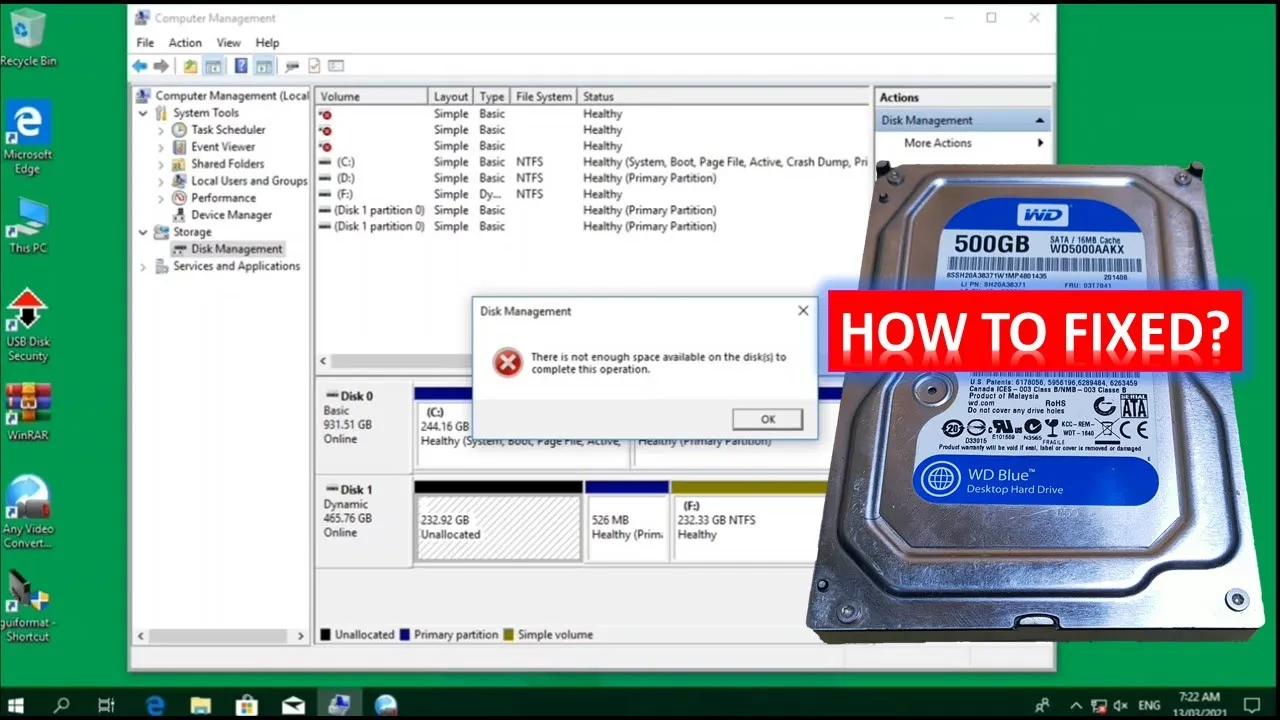
Task: Expand the Event Viewer node
Action: coord(161,147)
